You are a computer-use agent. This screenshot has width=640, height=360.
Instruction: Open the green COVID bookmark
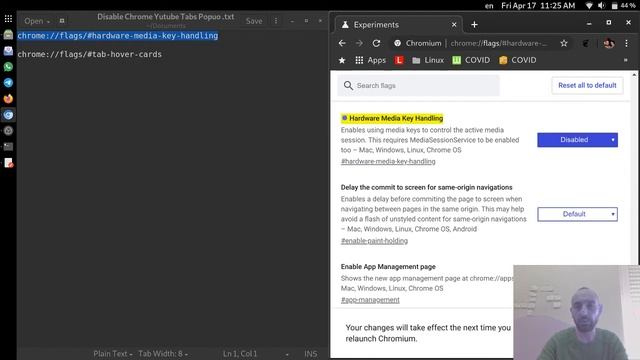pos(471,60)
